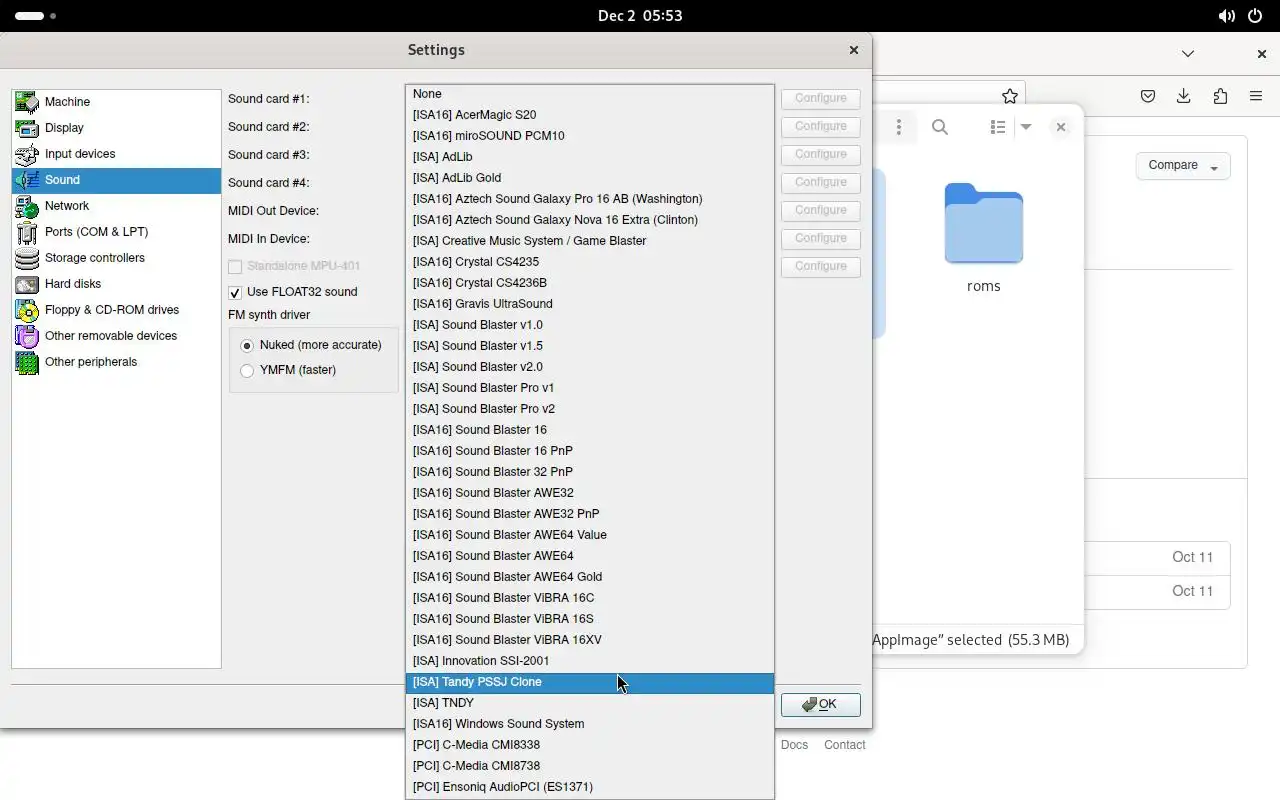The width and height of the screenshot is (1280, 800).
Task: Select Nuked (more accurate) FM driver
Action: (247, 345)
